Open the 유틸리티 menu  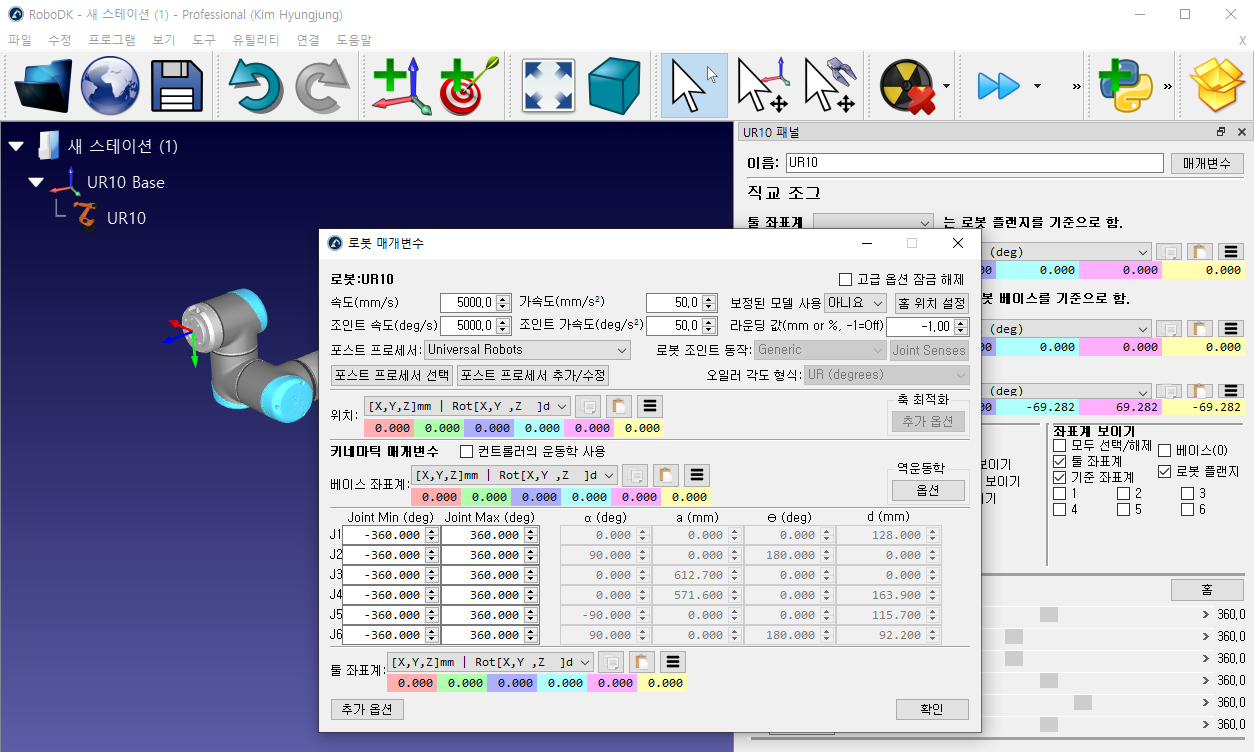pos(256,40)
